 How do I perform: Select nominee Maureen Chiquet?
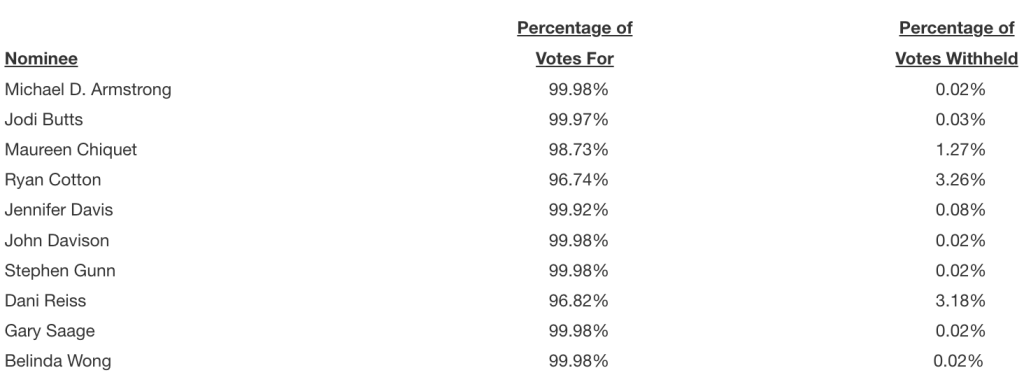(x=71, y=150)
